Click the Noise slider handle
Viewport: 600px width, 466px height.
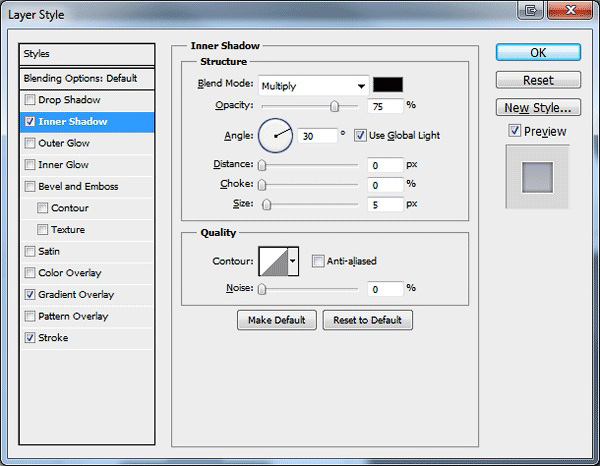pos(262,289)
